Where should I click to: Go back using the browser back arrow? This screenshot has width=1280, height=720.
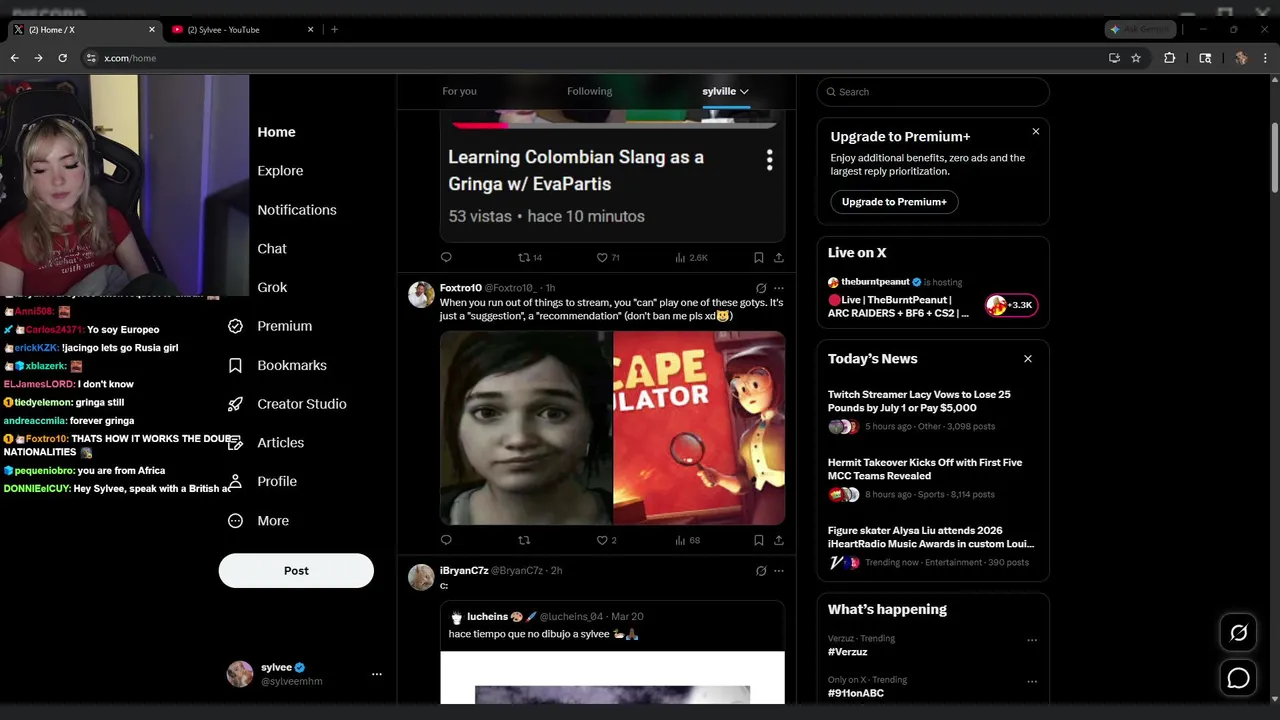pyautogui.click(x=14, y=58)
